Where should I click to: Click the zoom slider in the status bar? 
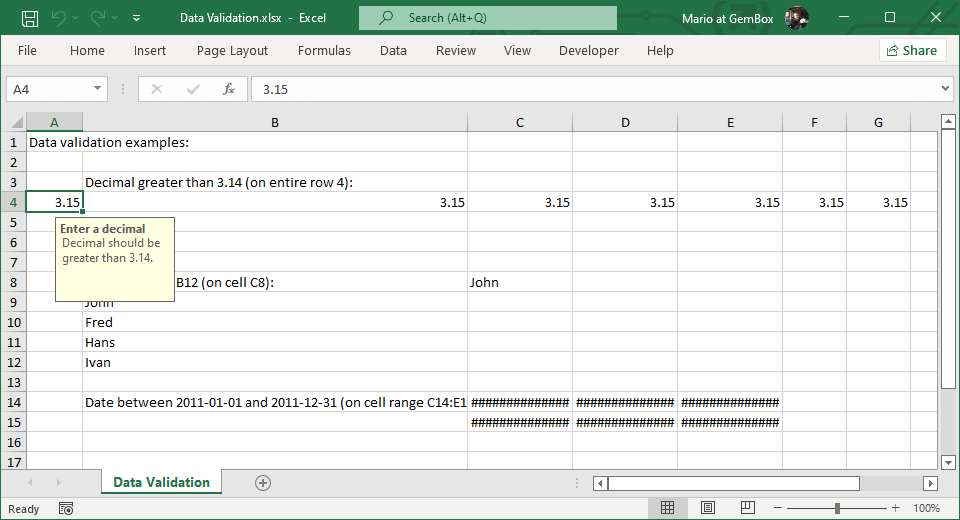[837, 508]
